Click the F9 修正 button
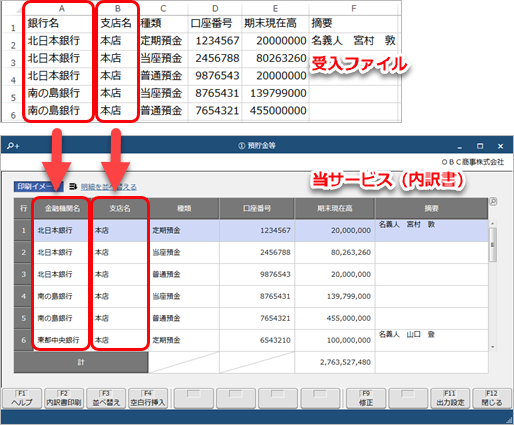The image size is (514, 425). (x=366, y=398)
